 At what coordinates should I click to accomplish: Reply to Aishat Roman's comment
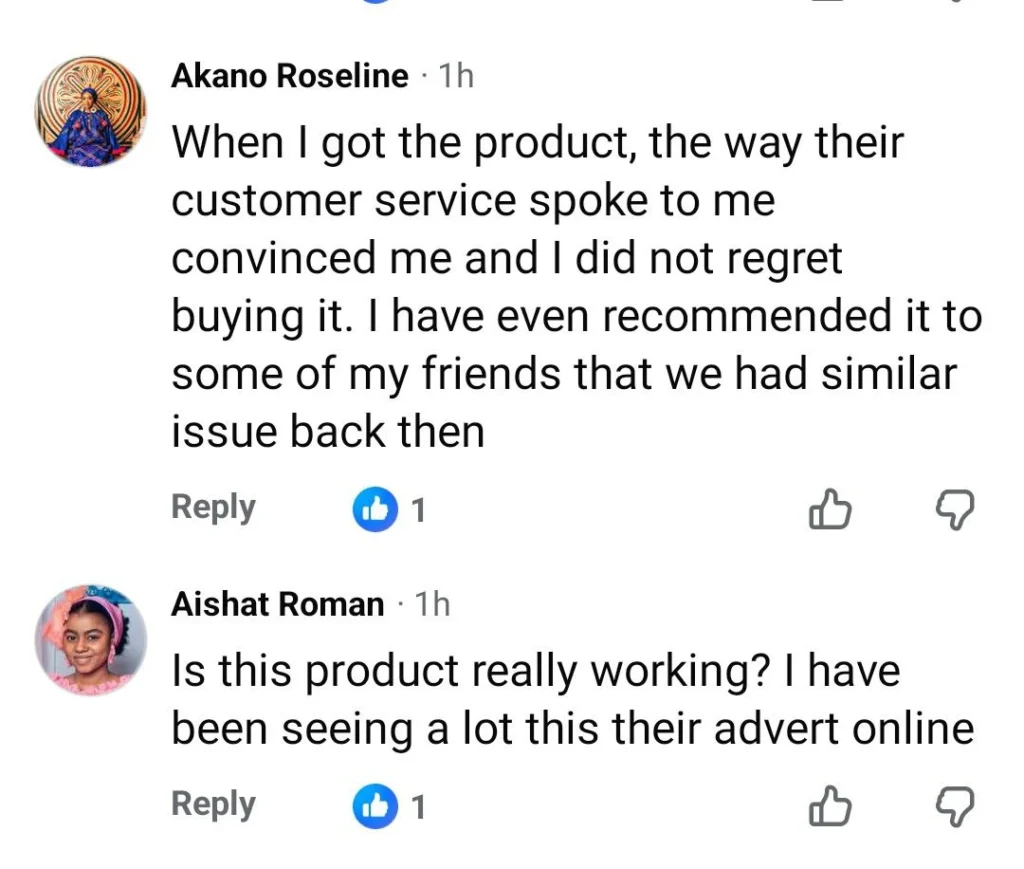point(213,804)
